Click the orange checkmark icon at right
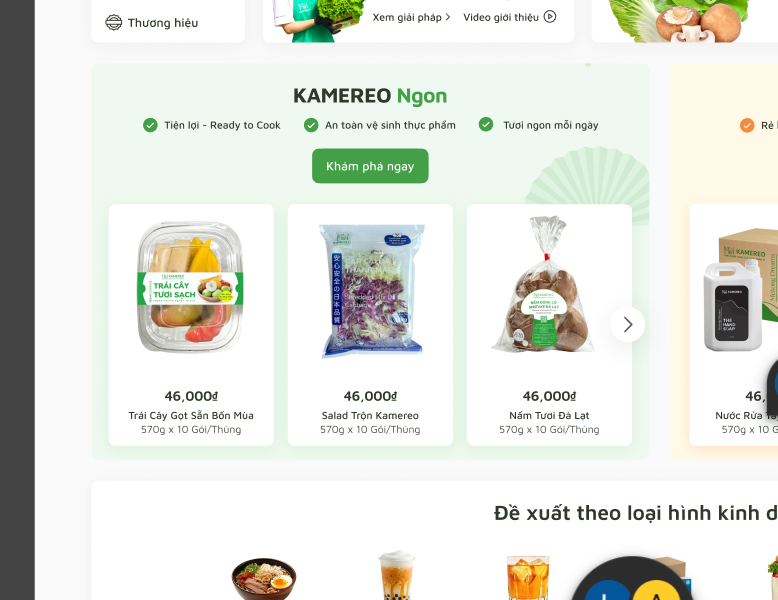This screenshot has width=778, height=600. (747, 126)
